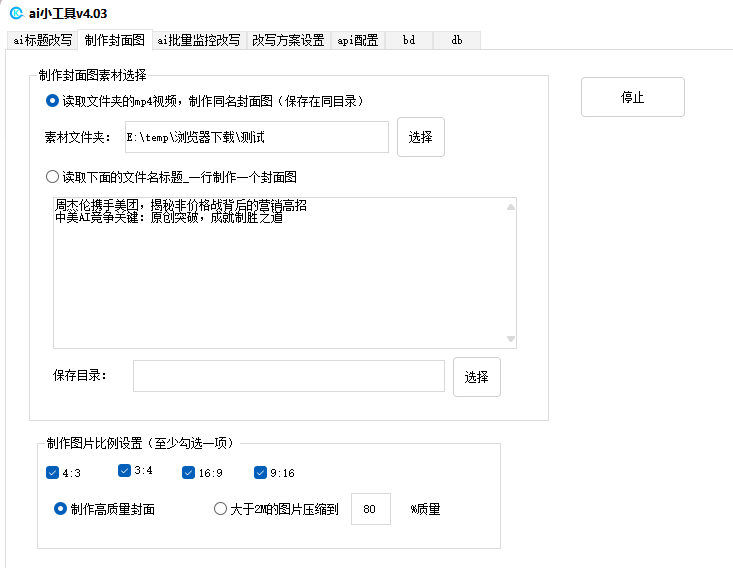Click the title list scrollbar down arrow
Image resolution: width=733 pixels, height=568 pixels.
click(x=510, y=340)
